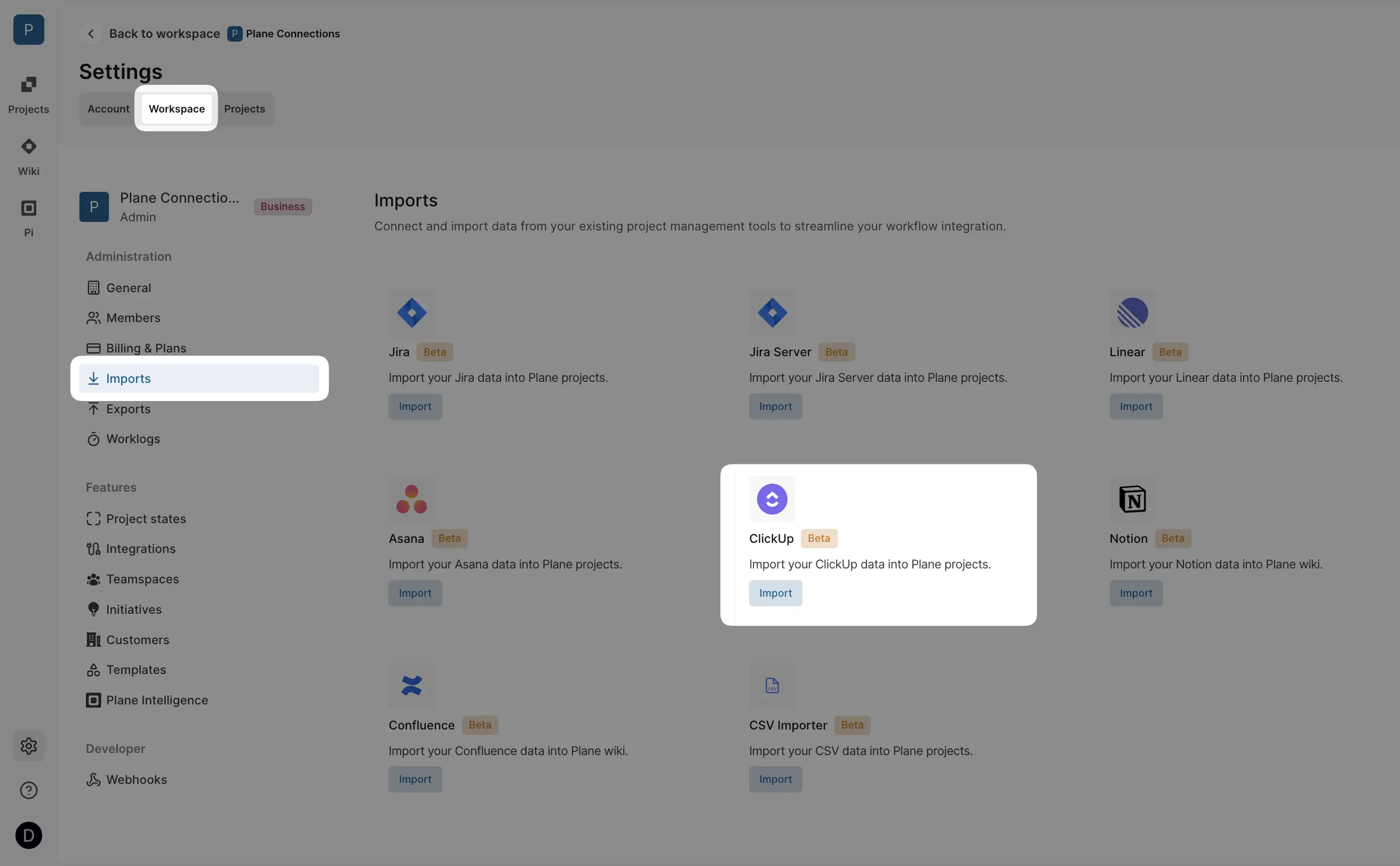
Task: Open Webhooks developer settings
Action: (199, 780)
